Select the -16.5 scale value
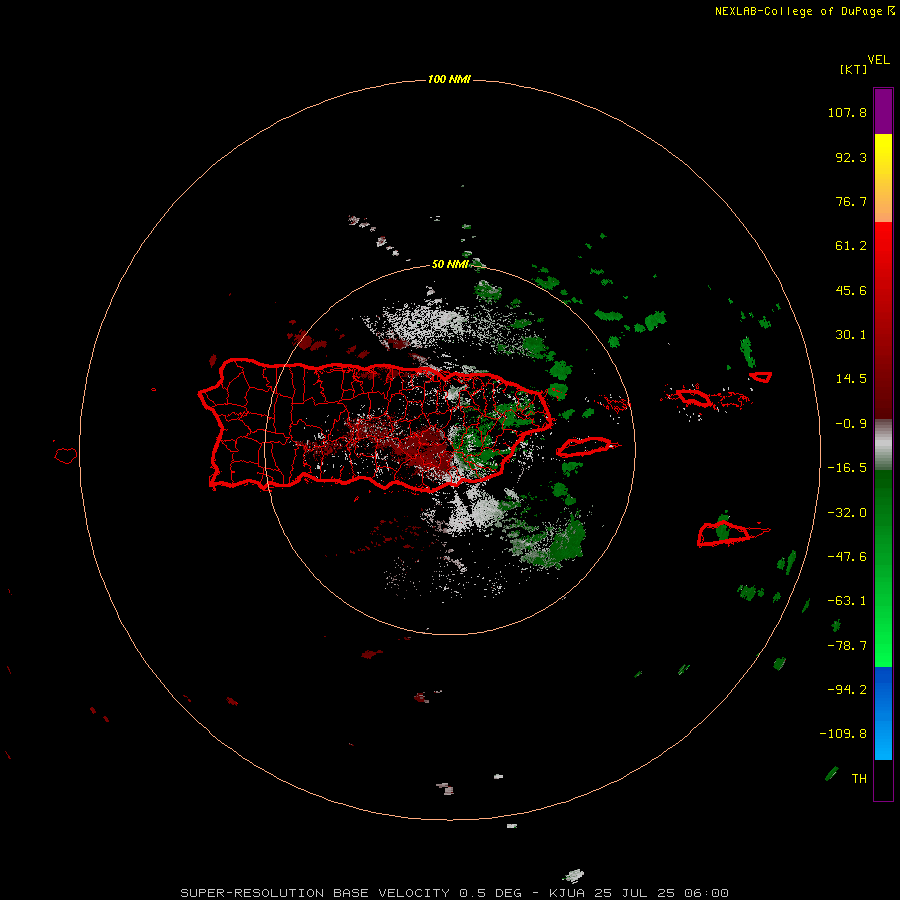Image resolution: width=900 pixels, height=900 pixels. point(847,468)
